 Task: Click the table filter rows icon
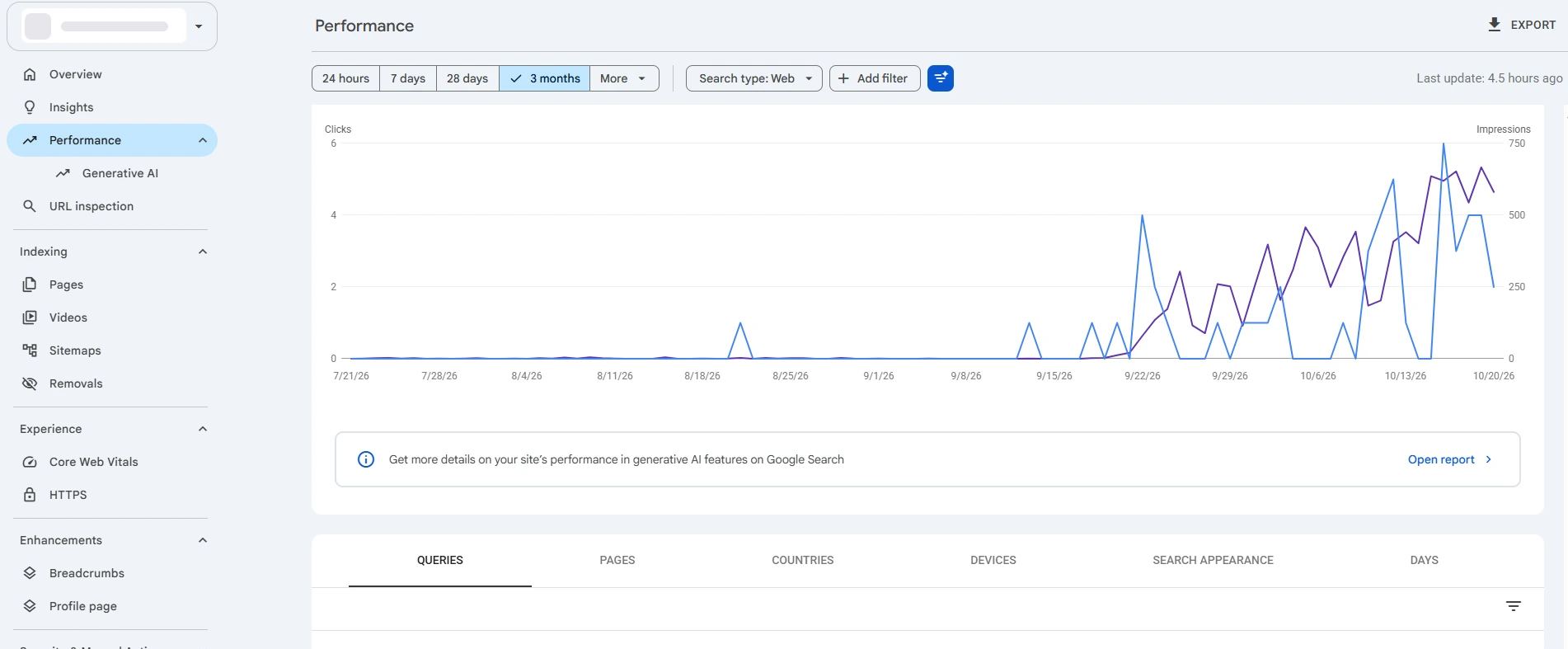1514,606
